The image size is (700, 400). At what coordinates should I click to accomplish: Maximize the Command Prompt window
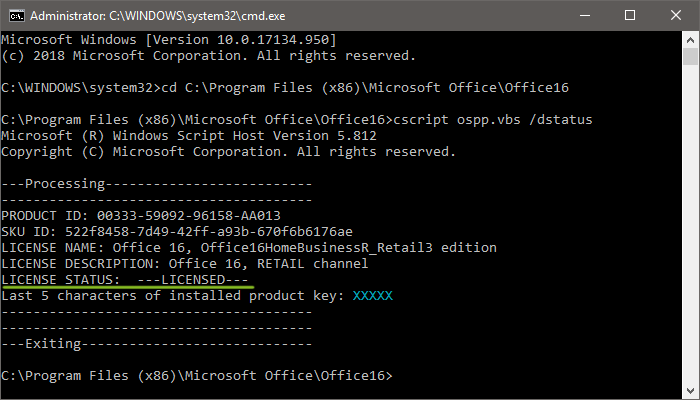(x=630, y=15)
